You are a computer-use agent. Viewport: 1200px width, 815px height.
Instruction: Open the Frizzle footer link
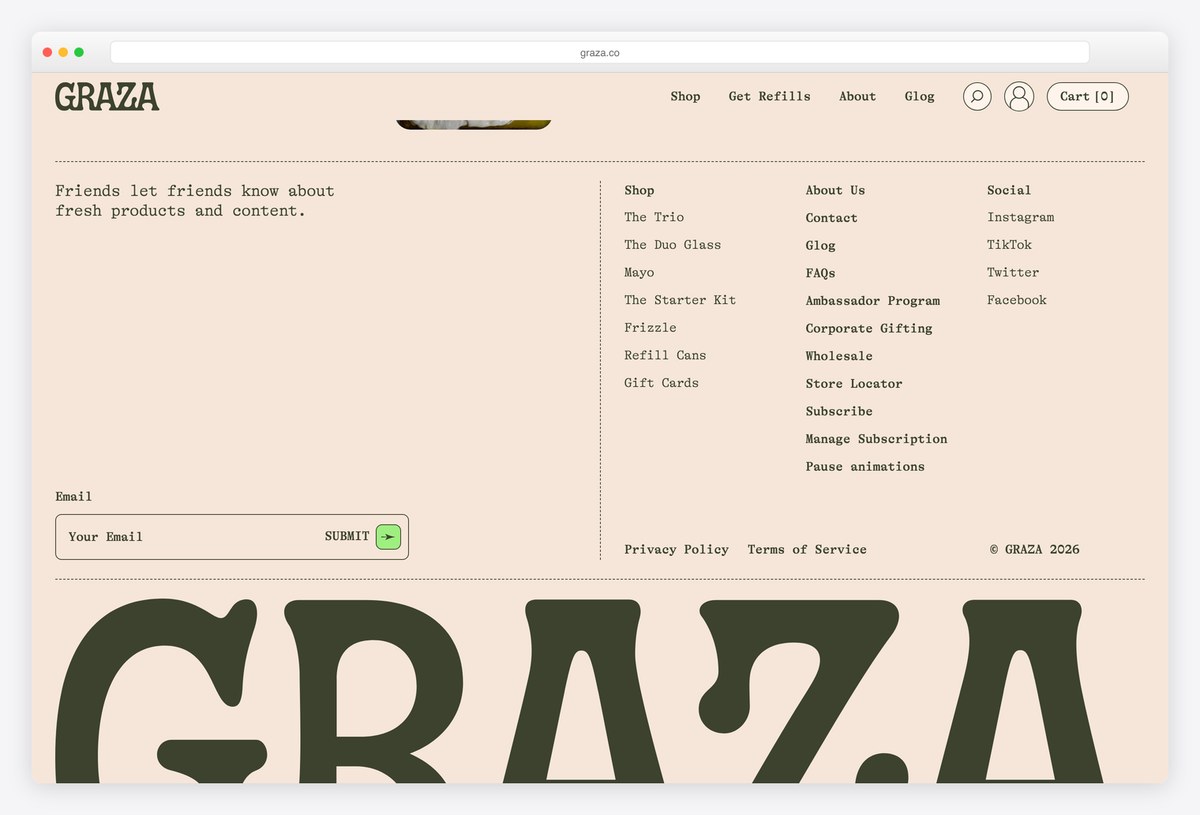point(650,328)
